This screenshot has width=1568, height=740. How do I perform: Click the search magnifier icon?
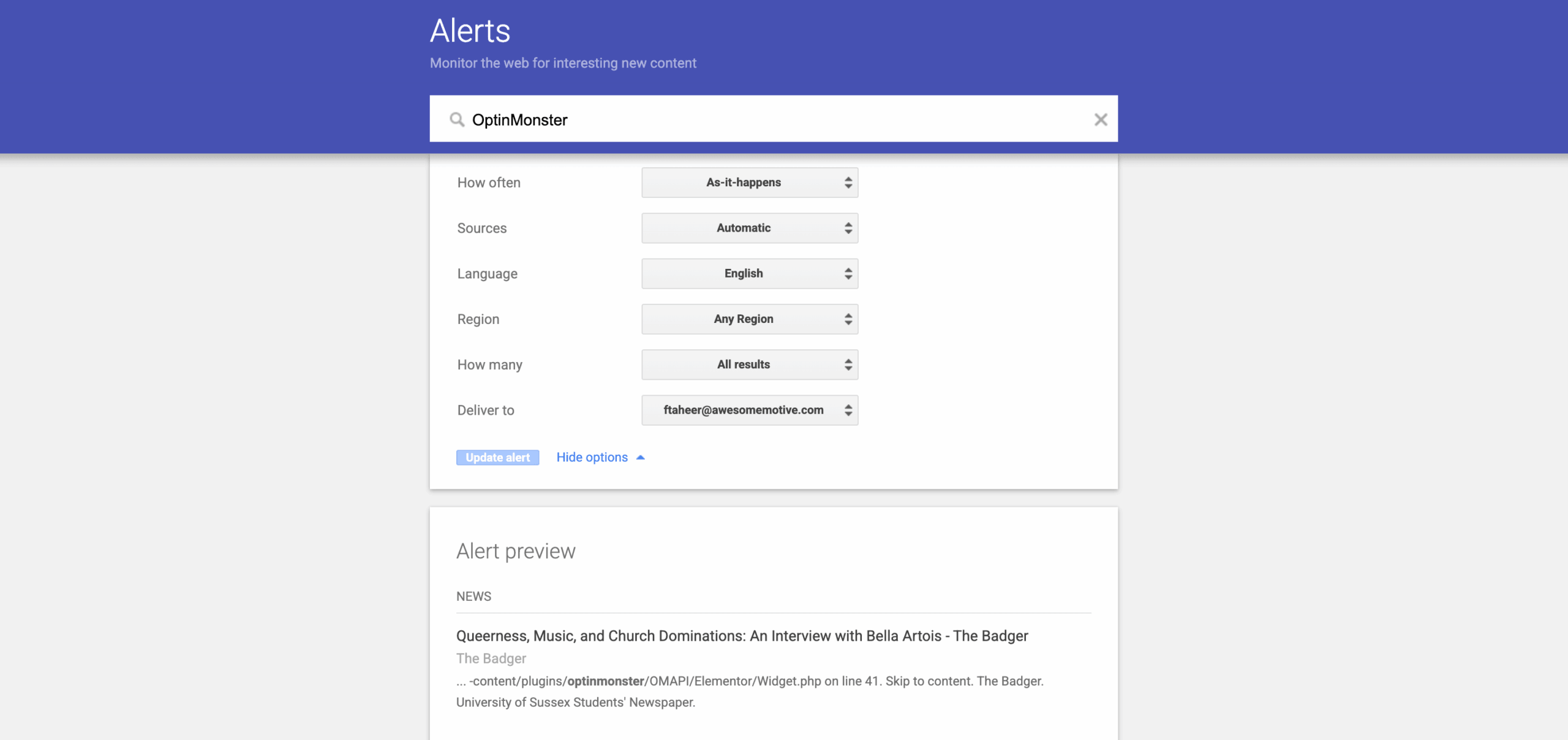(457, 119)
